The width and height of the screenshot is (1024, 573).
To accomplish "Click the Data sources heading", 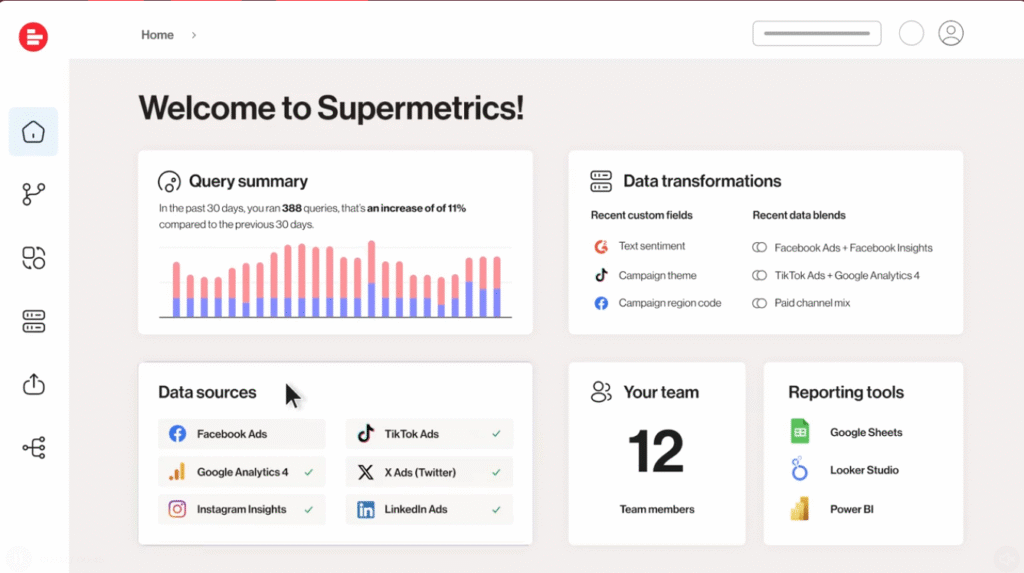I will click(x=207, y=392).
